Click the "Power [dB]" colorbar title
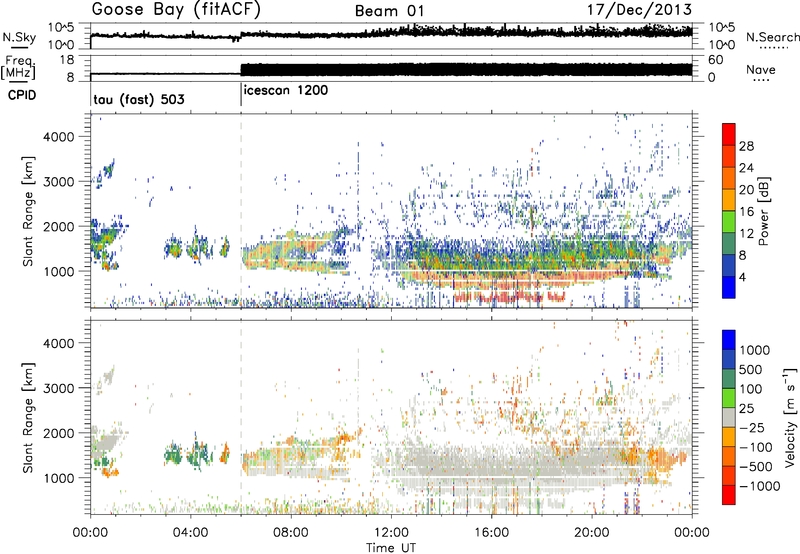 click(x=763, y=211)
